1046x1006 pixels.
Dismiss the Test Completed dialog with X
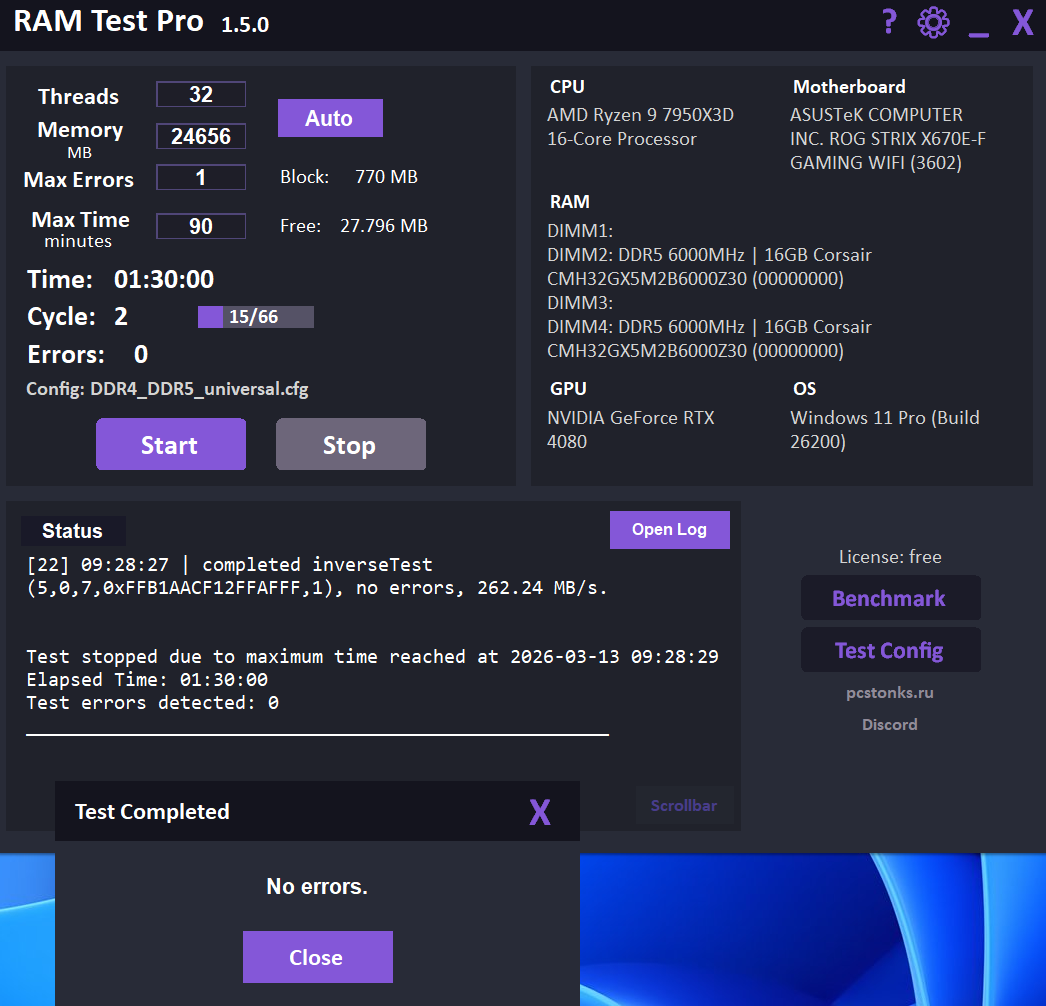[x=540, y=812]
